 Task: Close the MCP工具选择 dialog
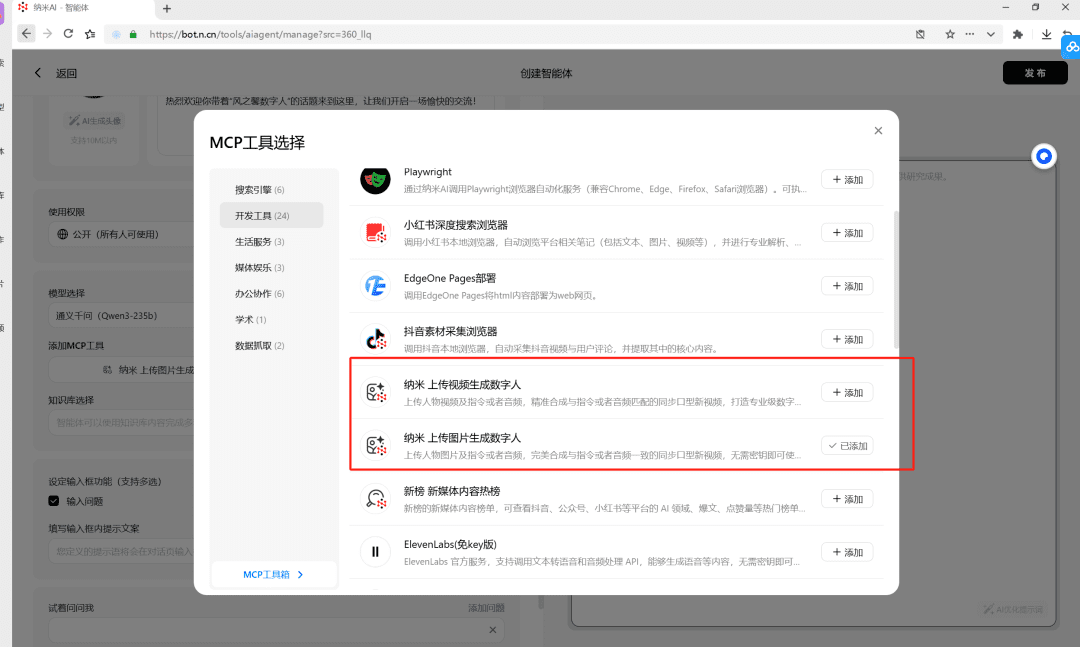878,131
